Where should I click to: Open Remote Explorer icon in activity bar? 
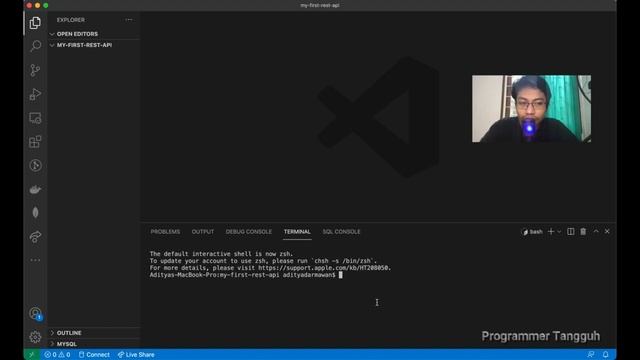[x=35, y=118]
